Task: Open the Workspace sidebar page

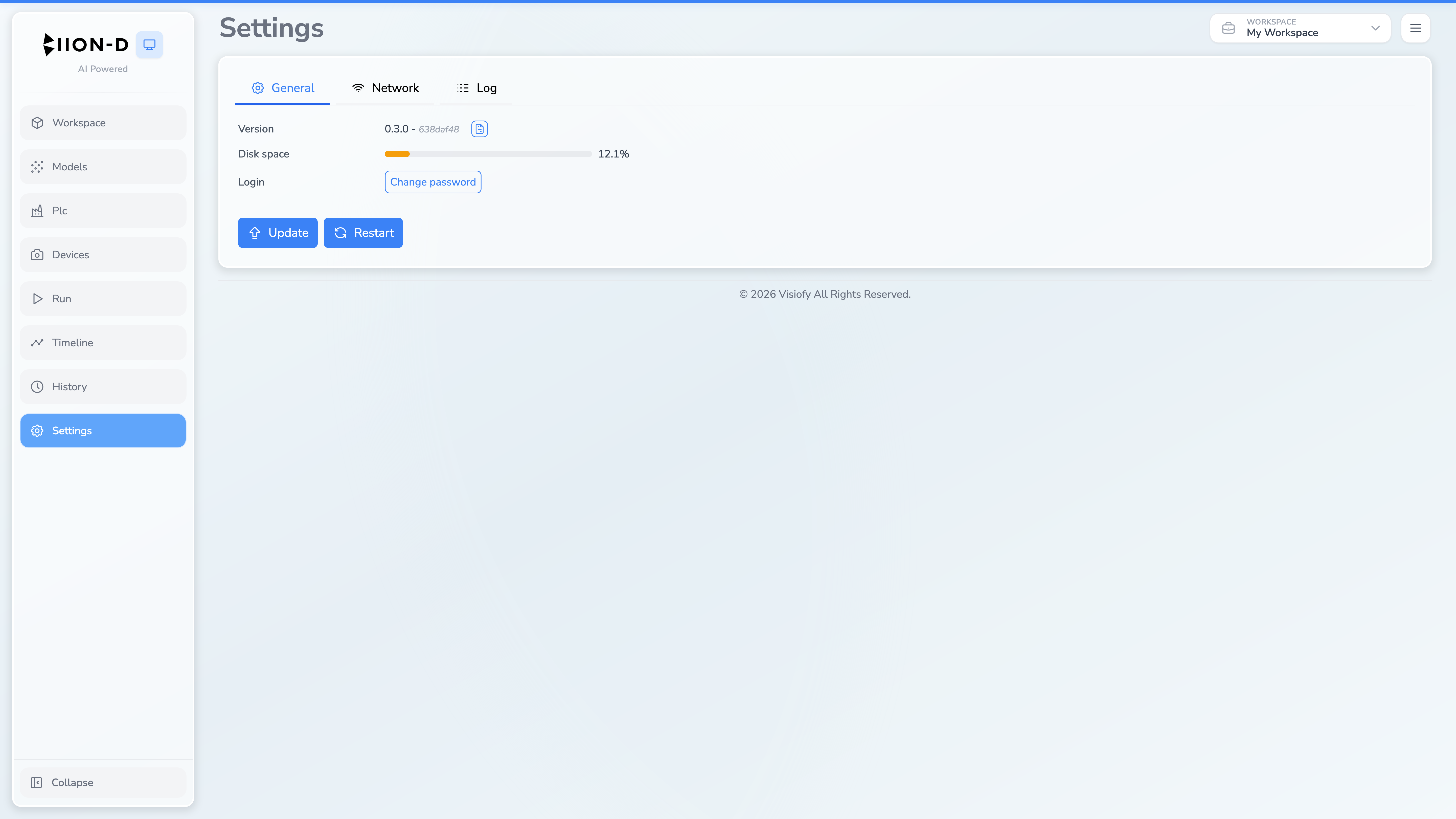Action: [103, 123]
